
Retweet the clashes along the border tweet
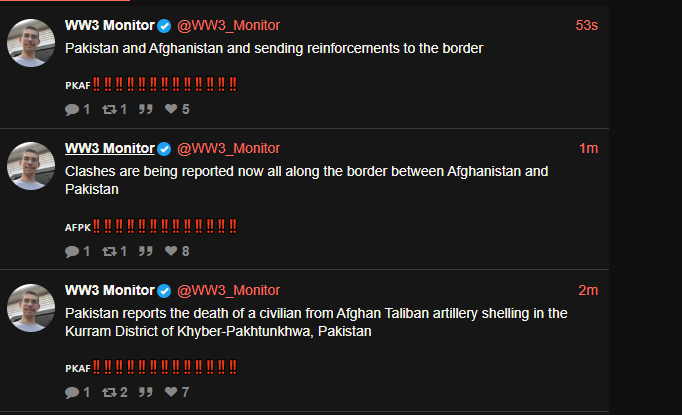point(109,251)
